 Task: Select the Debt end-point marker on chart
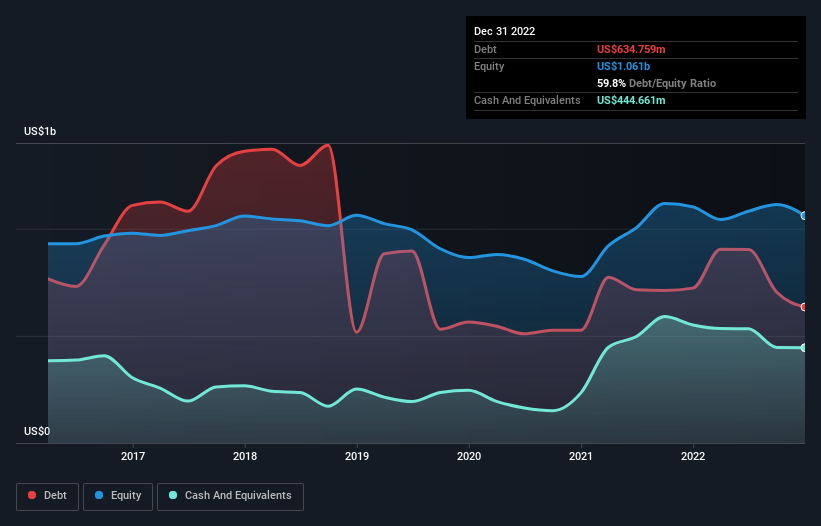(x=804, y=307)
